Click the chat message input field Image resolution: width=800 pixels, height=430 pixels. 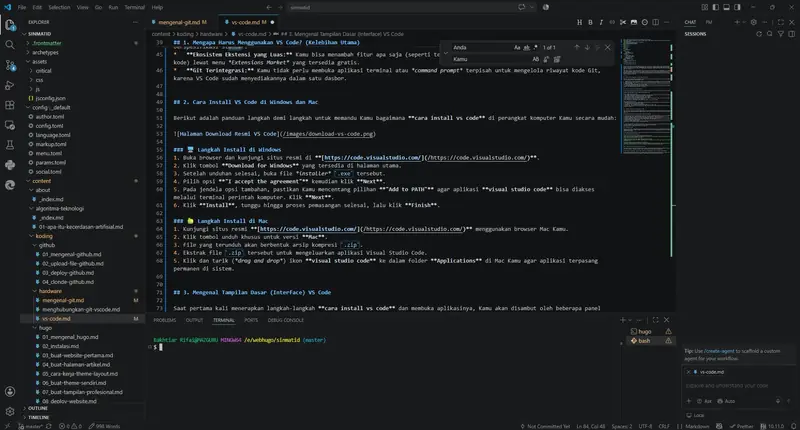point(739,386)
